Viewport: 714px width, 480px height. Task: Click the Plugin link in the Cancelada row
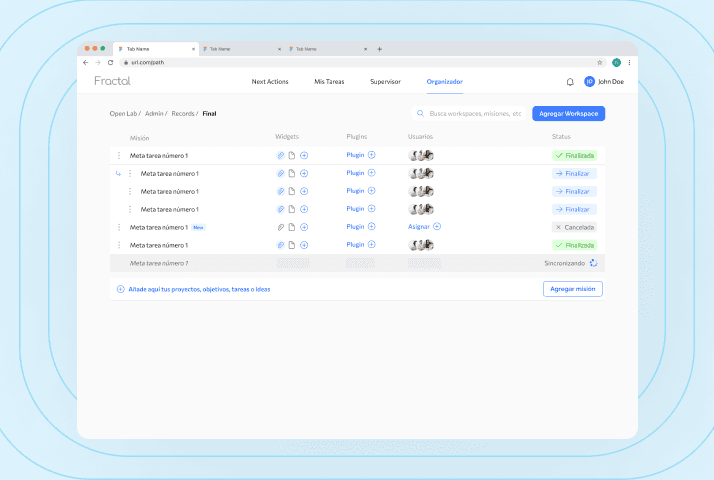[x=355, y=226]
